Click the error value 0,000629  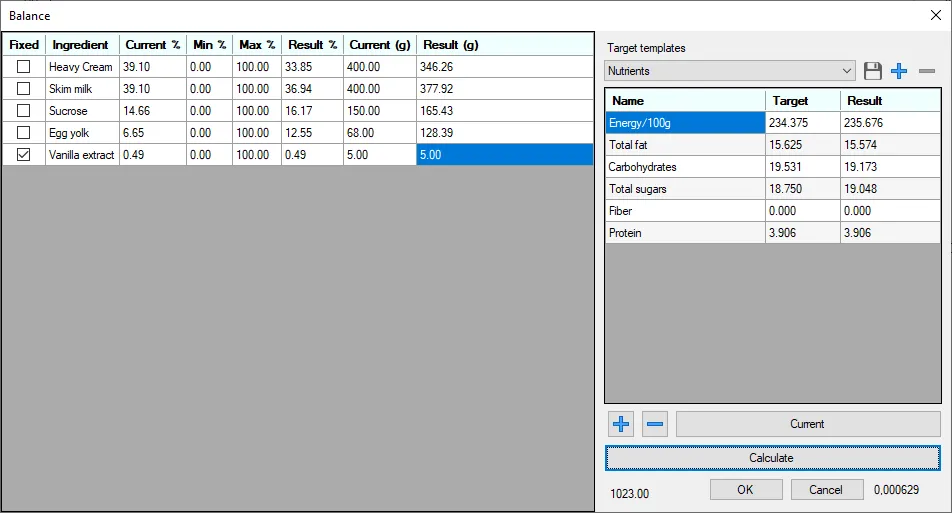tap(896, 489)
